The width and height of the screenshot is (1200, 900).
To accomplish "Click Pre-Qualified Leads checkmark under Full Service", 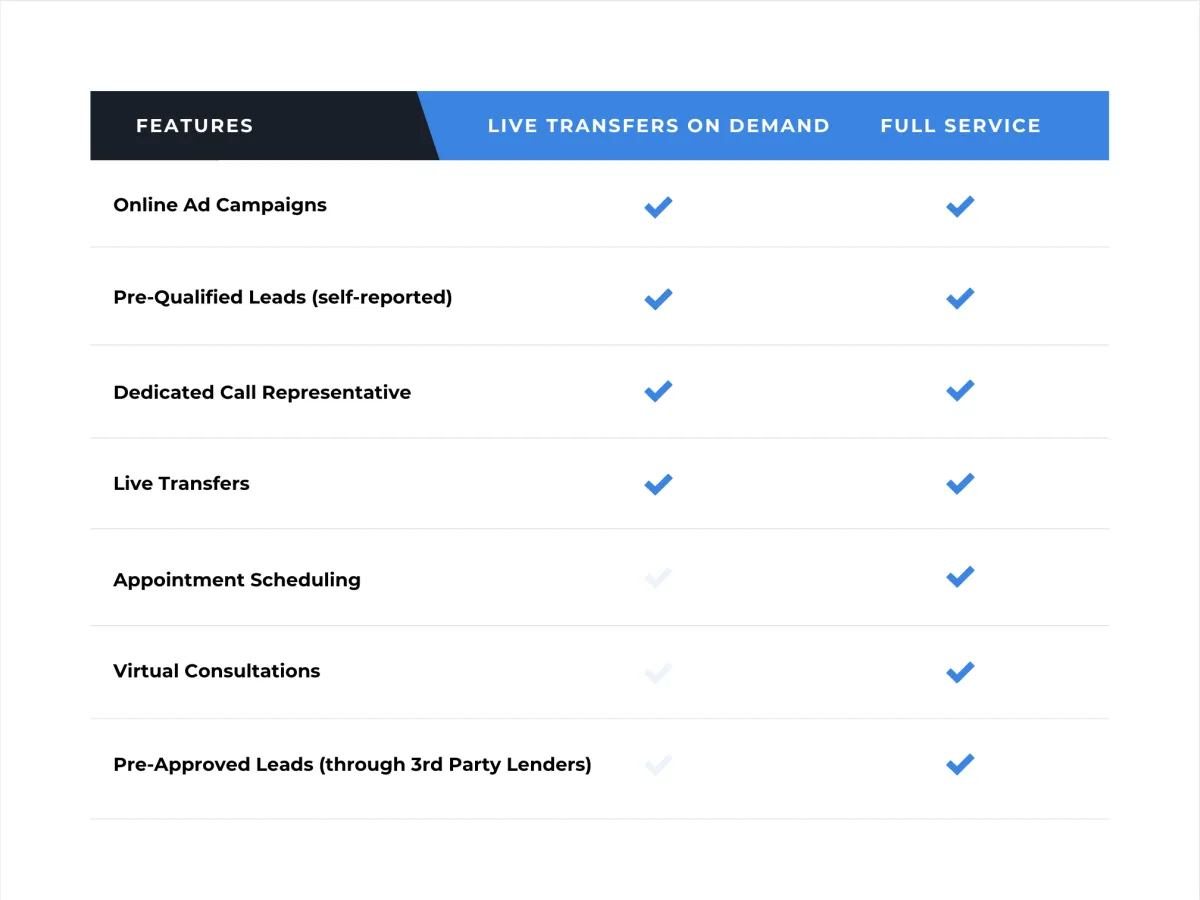I will coord(960,298).
